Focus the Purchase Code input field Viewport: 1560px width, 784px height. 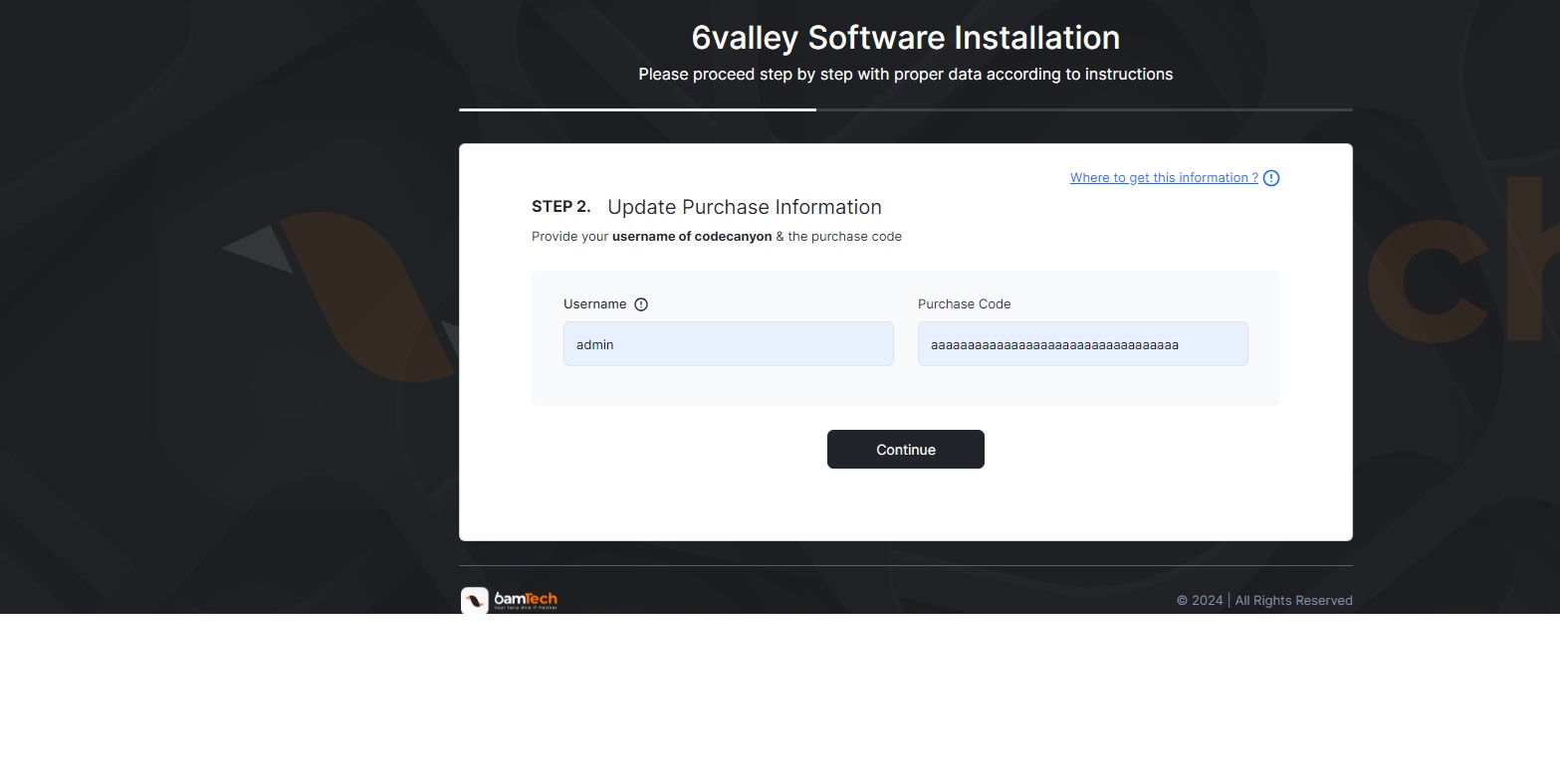pyautogui.click(x=1083, y=343)
